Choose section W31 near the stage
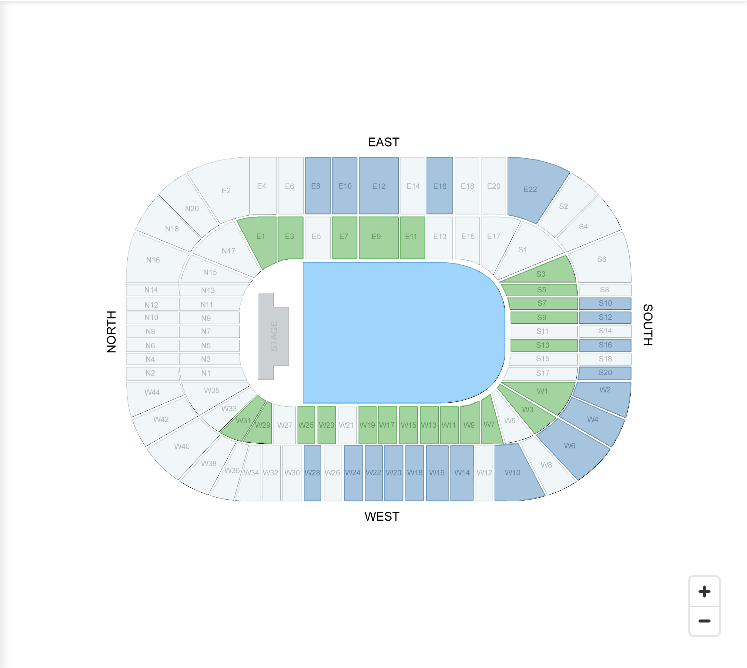This screenshot has width=747, height=668. point(242,421)
